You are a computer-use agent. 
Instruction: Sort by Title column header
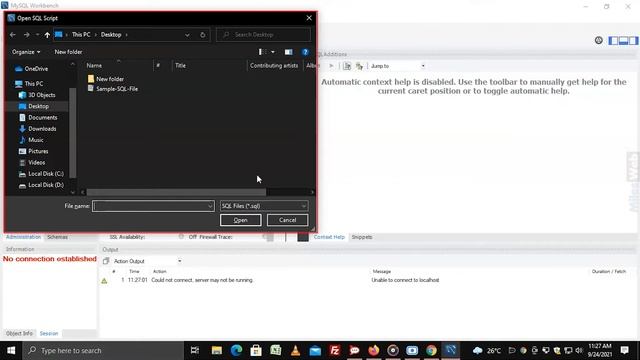180,66
